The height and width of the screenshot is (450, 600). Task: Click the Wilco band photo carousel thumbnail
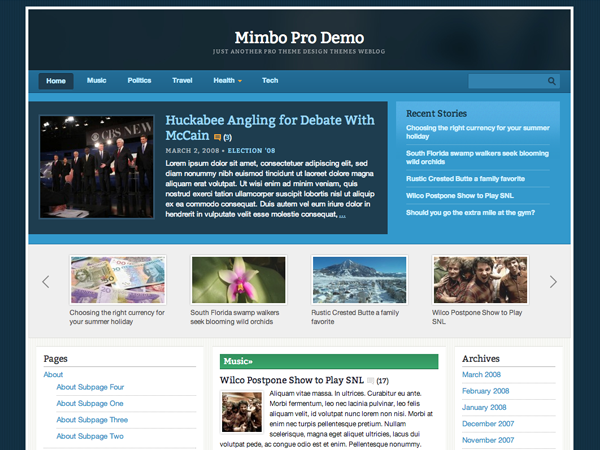[481, 280]
